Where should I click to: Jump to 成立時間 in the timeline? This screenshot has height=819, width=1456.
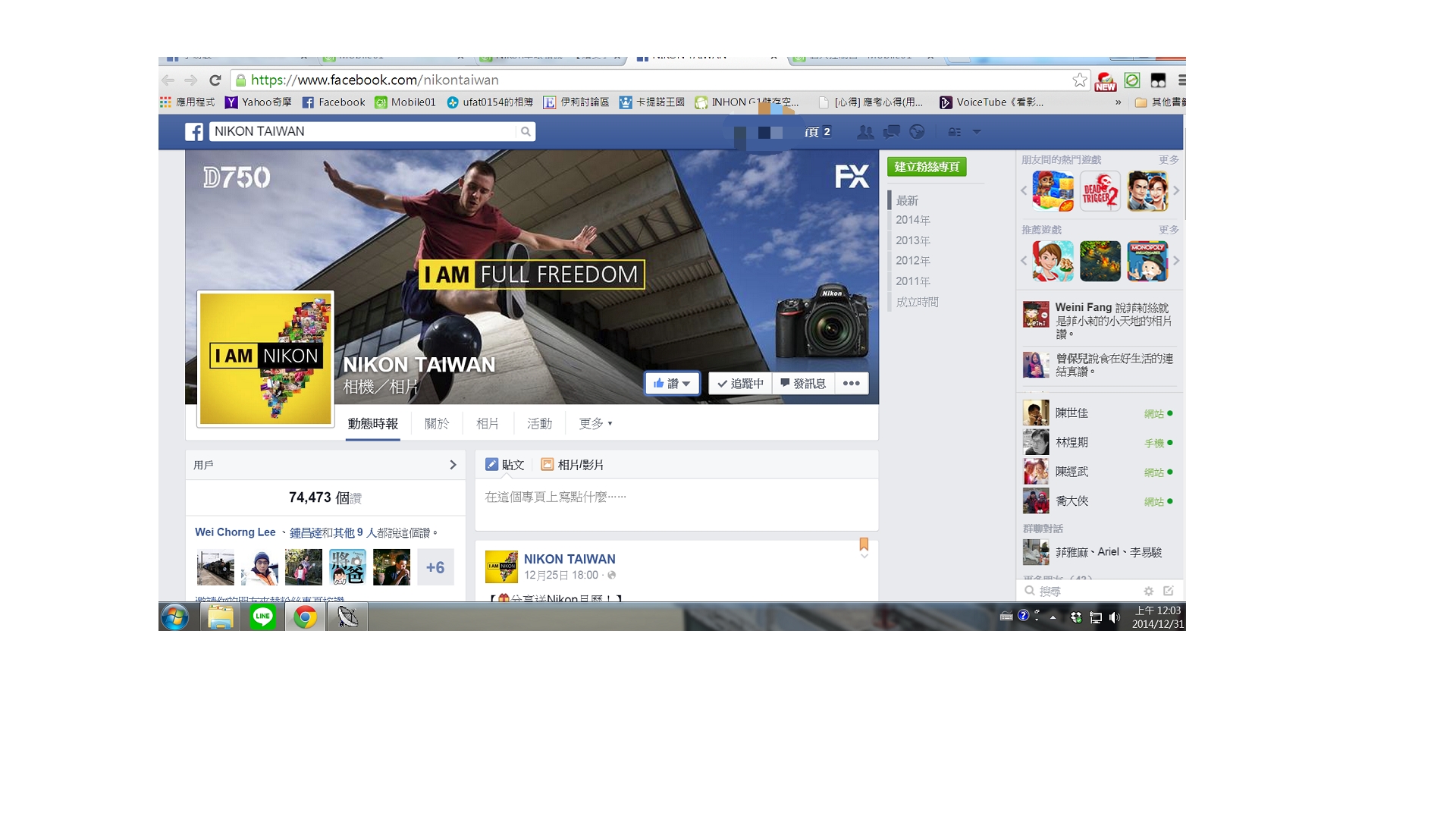918,302
